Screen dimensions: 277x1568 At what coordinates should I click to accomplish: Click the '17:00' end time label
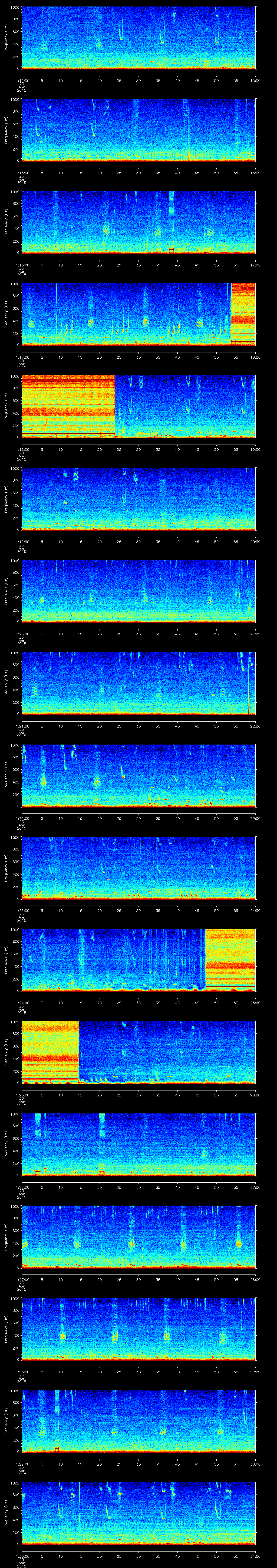pyautogui.click(x=256, y=265)
